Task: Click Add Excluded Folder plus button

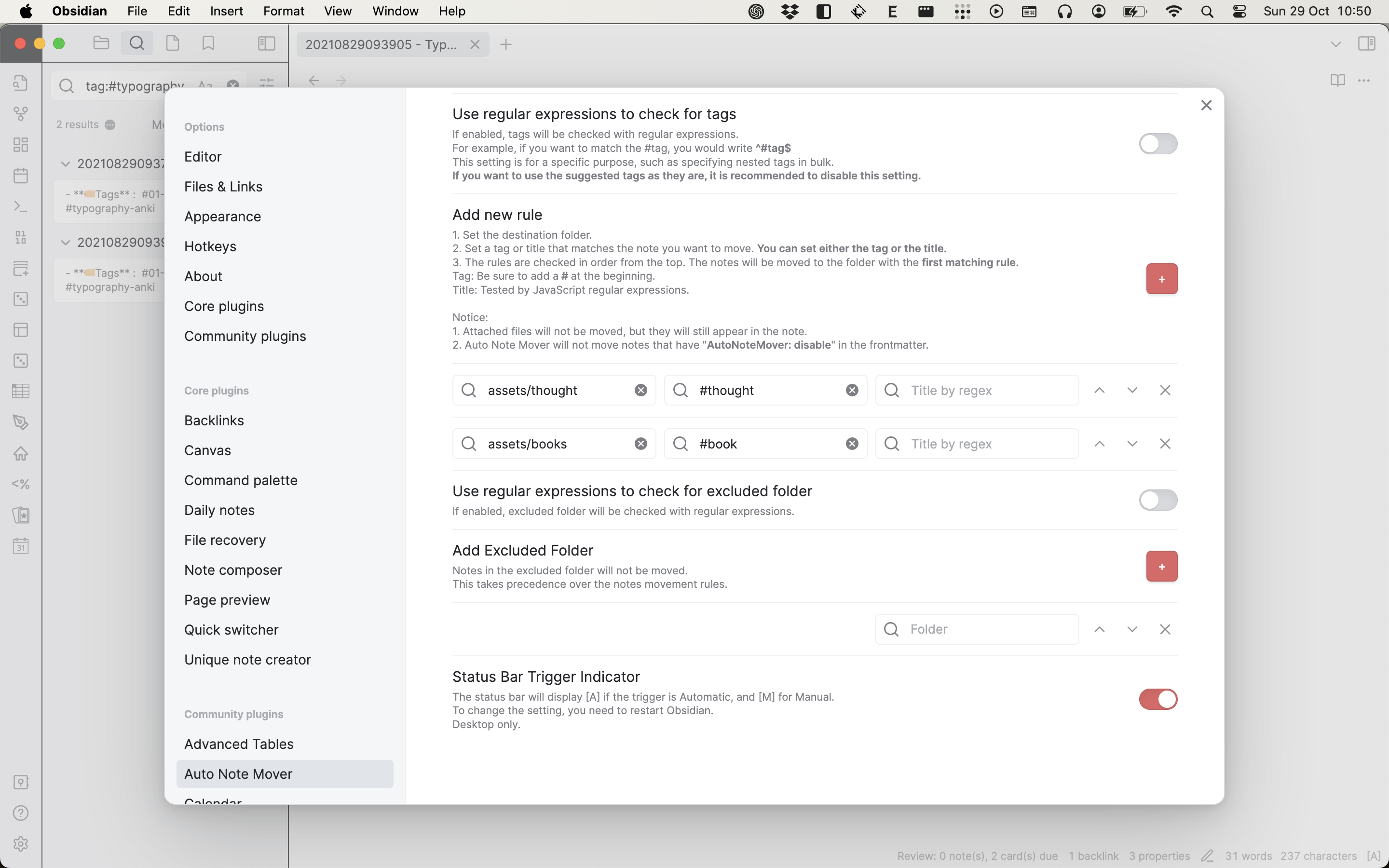Action: pyautogui.click(x=1161, y=566)
